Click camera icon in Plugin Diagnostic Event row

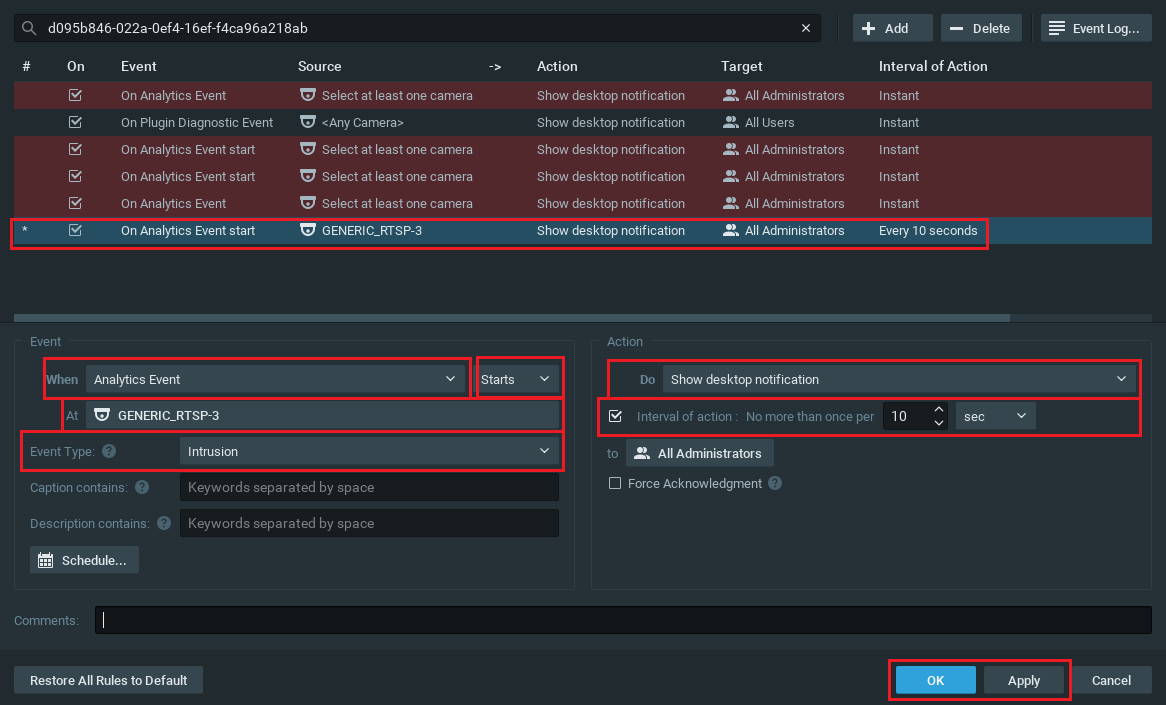coord(308,122)
